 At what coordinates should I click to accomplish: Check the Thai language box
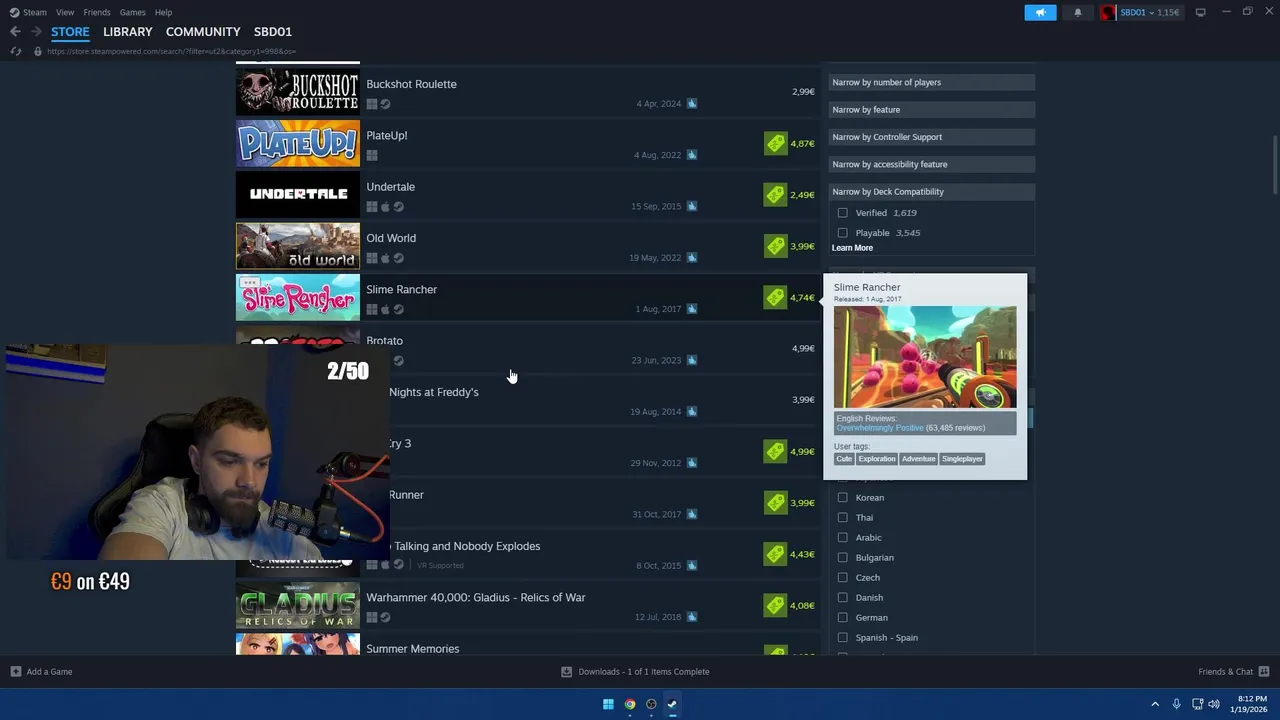pyautogui.click(x=842, y=517)
